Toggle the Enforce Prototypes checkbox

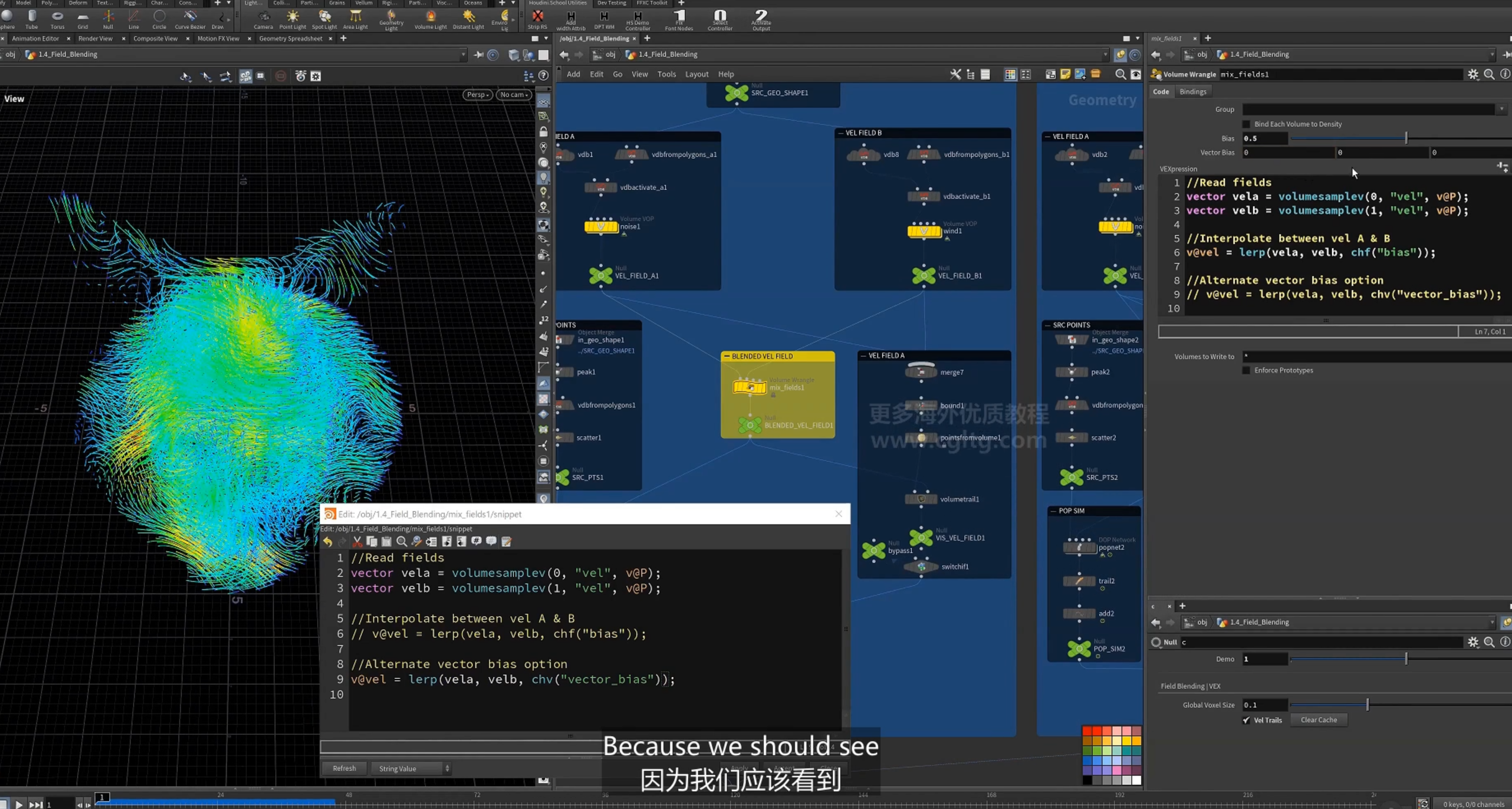pos(1246,370)
